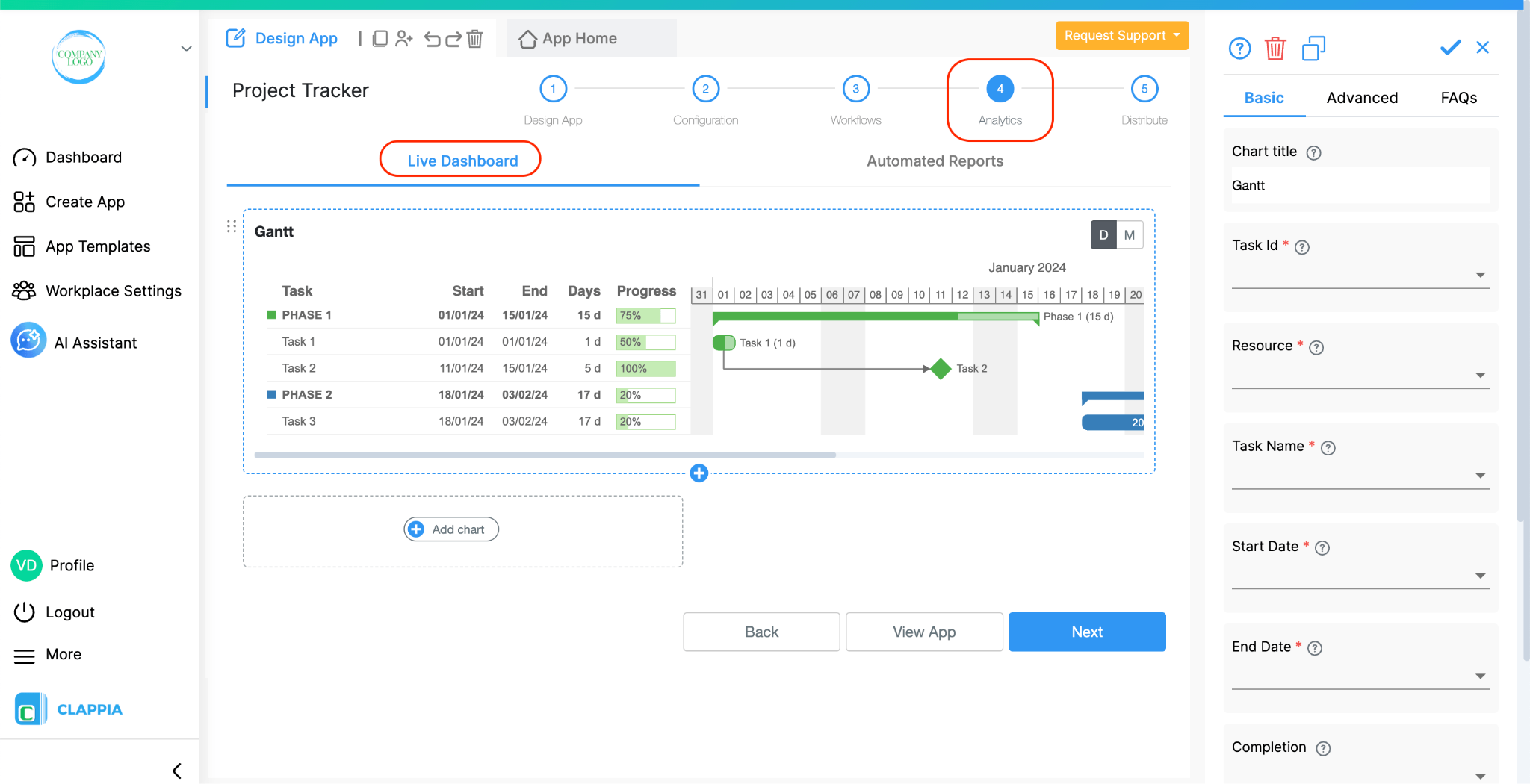Image resolution: width=1530 pixels, height=784 pixels.
Task: Collapse the left sidebar with the arrow
Action: click(x=177, y=771)
